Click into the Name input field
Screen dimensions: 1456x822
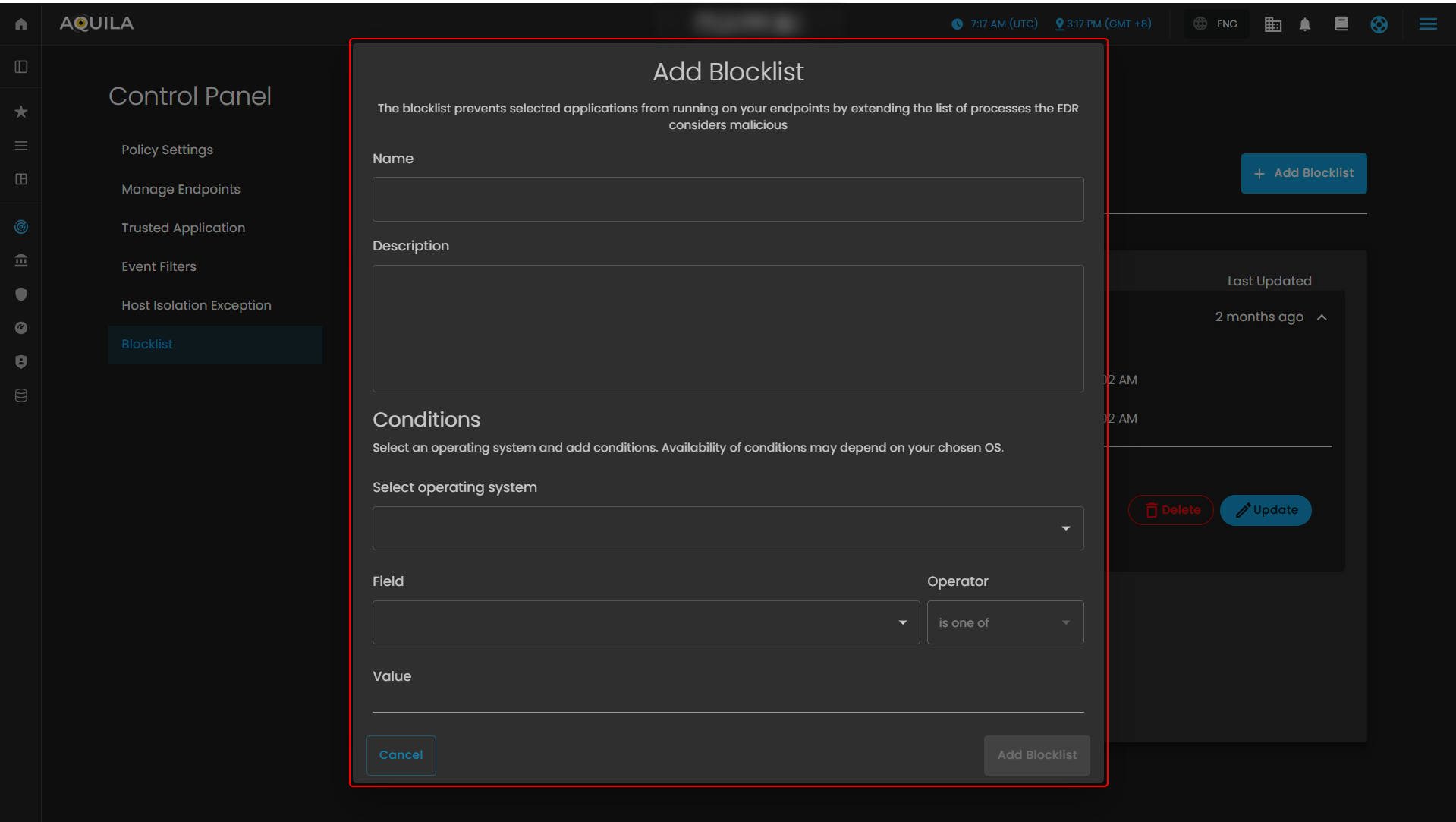[728, 199]
